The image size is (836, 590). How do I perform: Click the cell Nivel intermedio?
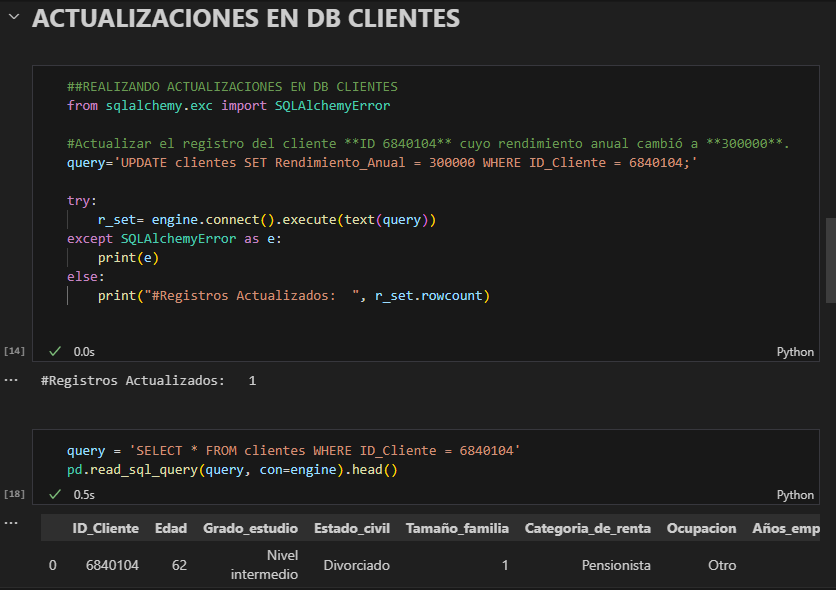tap(264, 564)
